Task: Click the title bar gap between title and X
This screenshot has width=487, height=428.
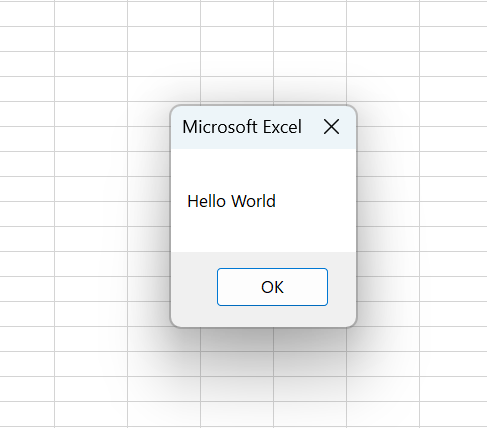Action: click(311, 127)
